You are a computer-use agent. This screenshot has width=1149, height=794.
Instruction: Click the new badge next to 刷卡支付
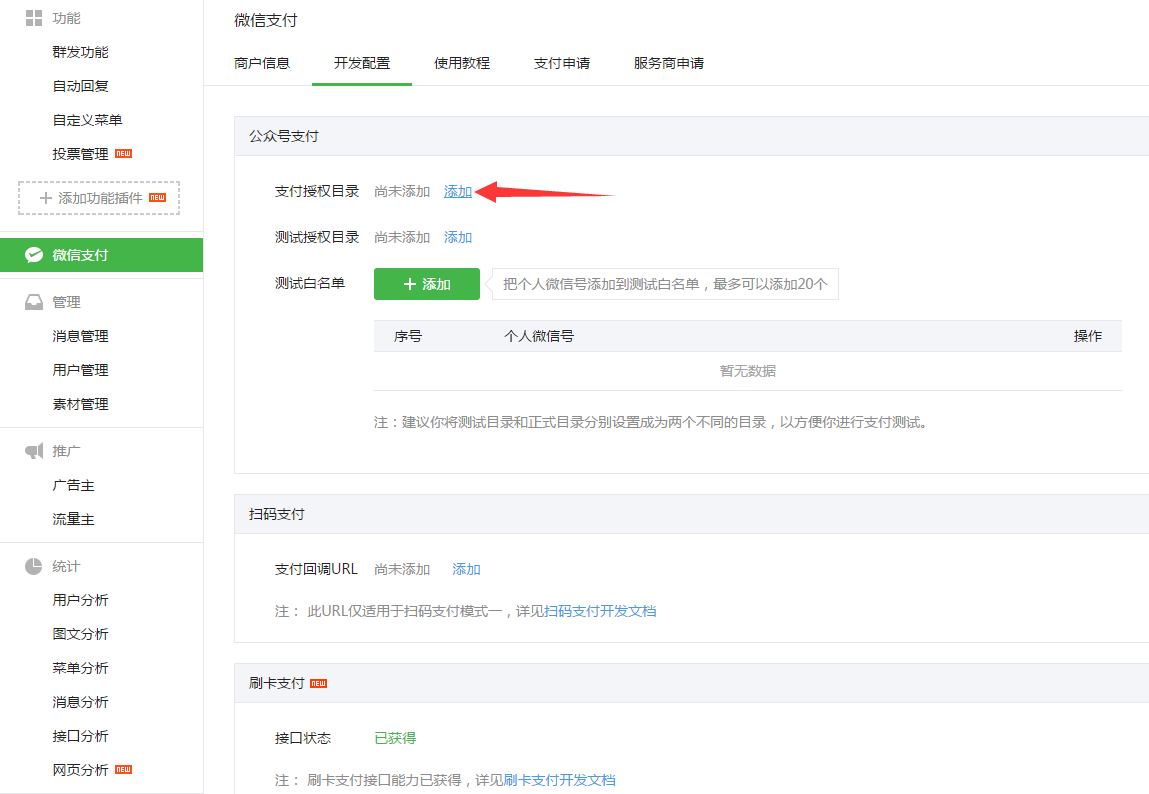pos(318,683)
